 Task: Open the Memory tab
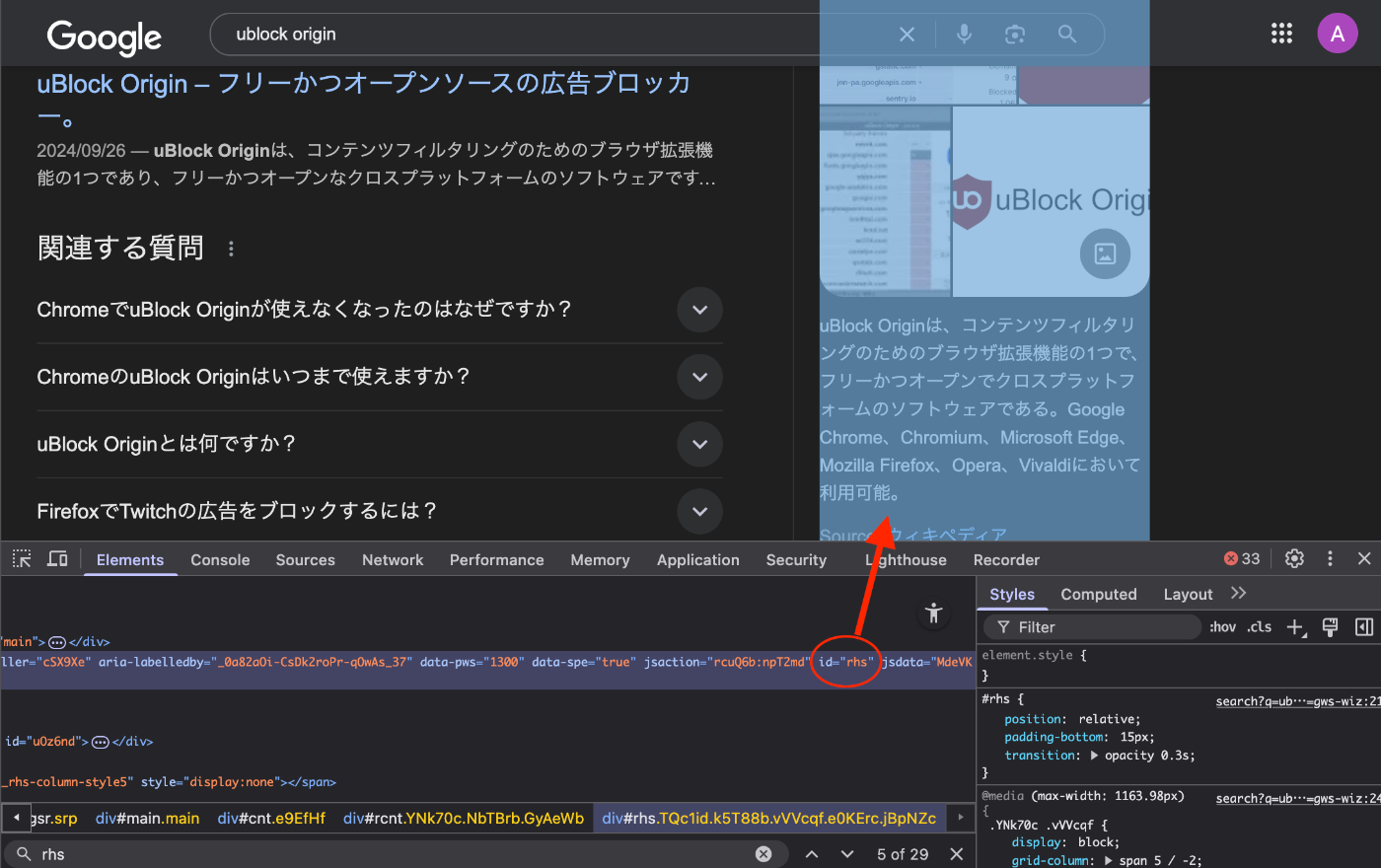click(x=600, y=559)
